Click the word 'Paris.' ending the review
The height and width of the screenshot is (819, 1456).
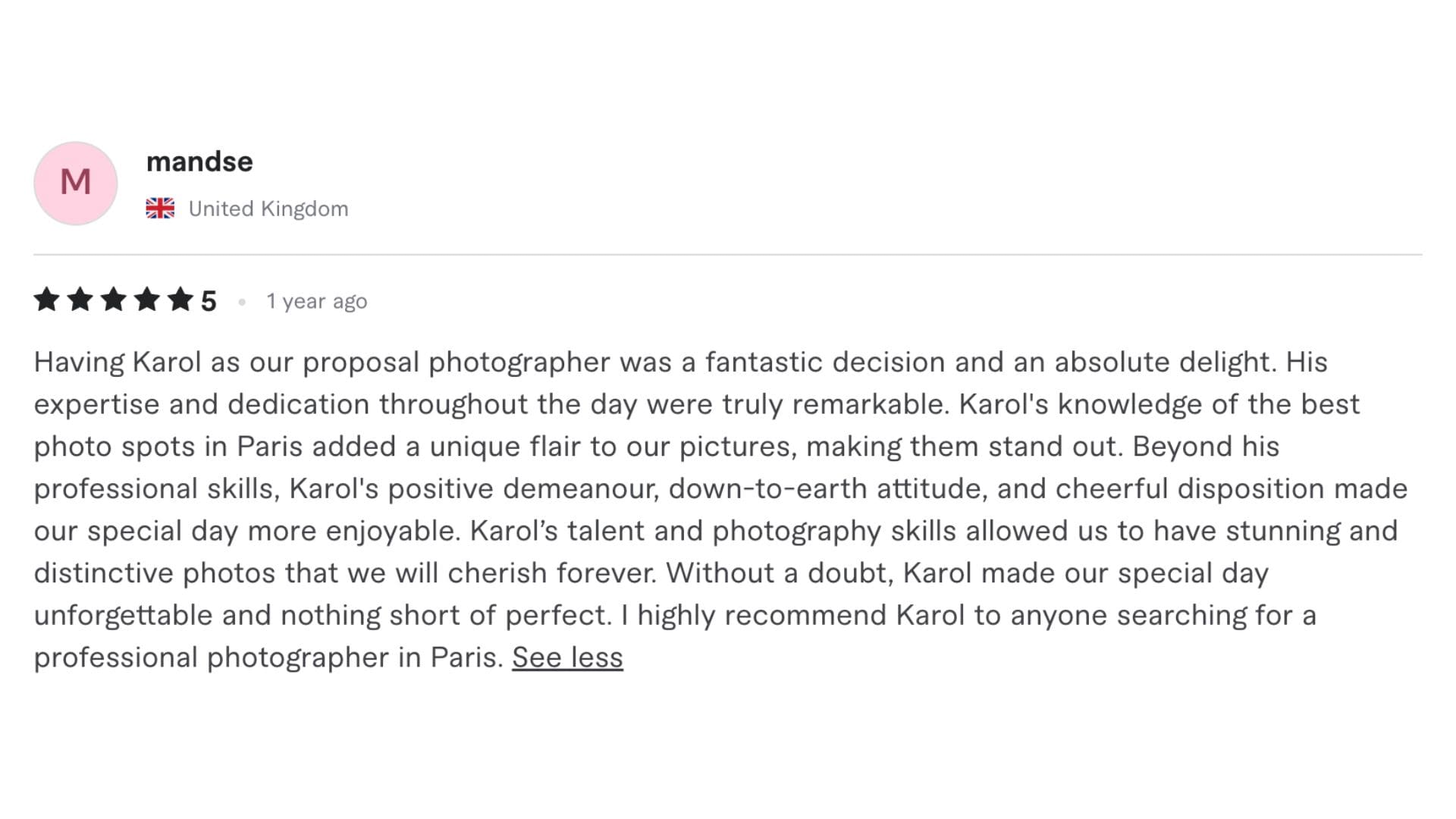(x=467, y=657)
